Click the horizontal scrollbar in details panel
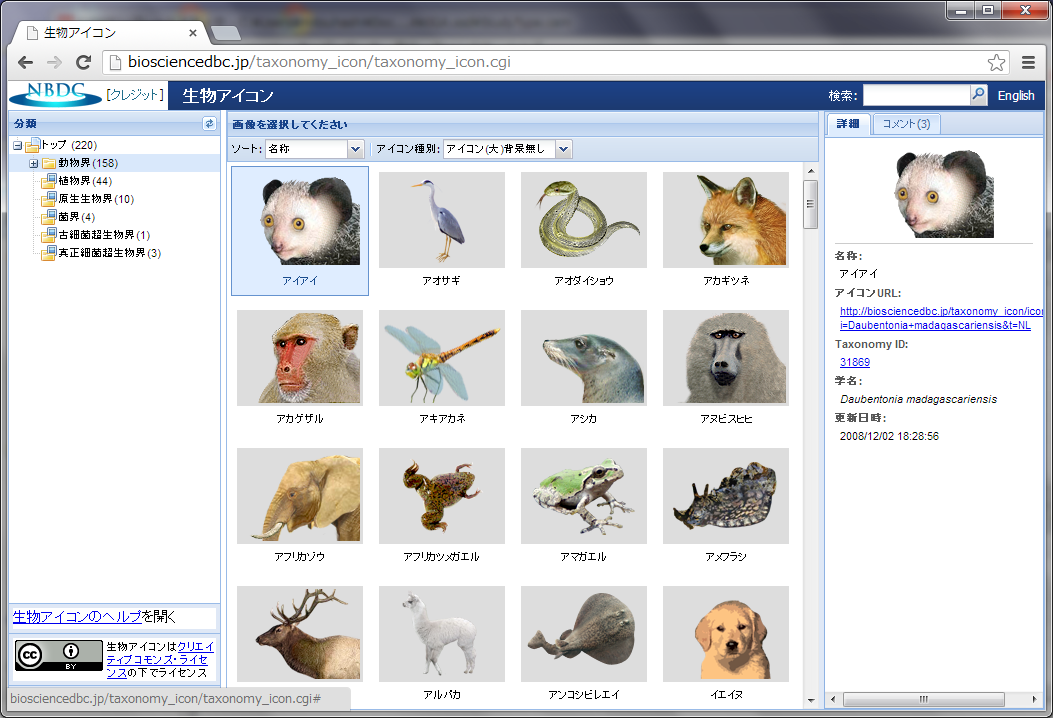Screen dimensions: 1053x718 [930, 698]
